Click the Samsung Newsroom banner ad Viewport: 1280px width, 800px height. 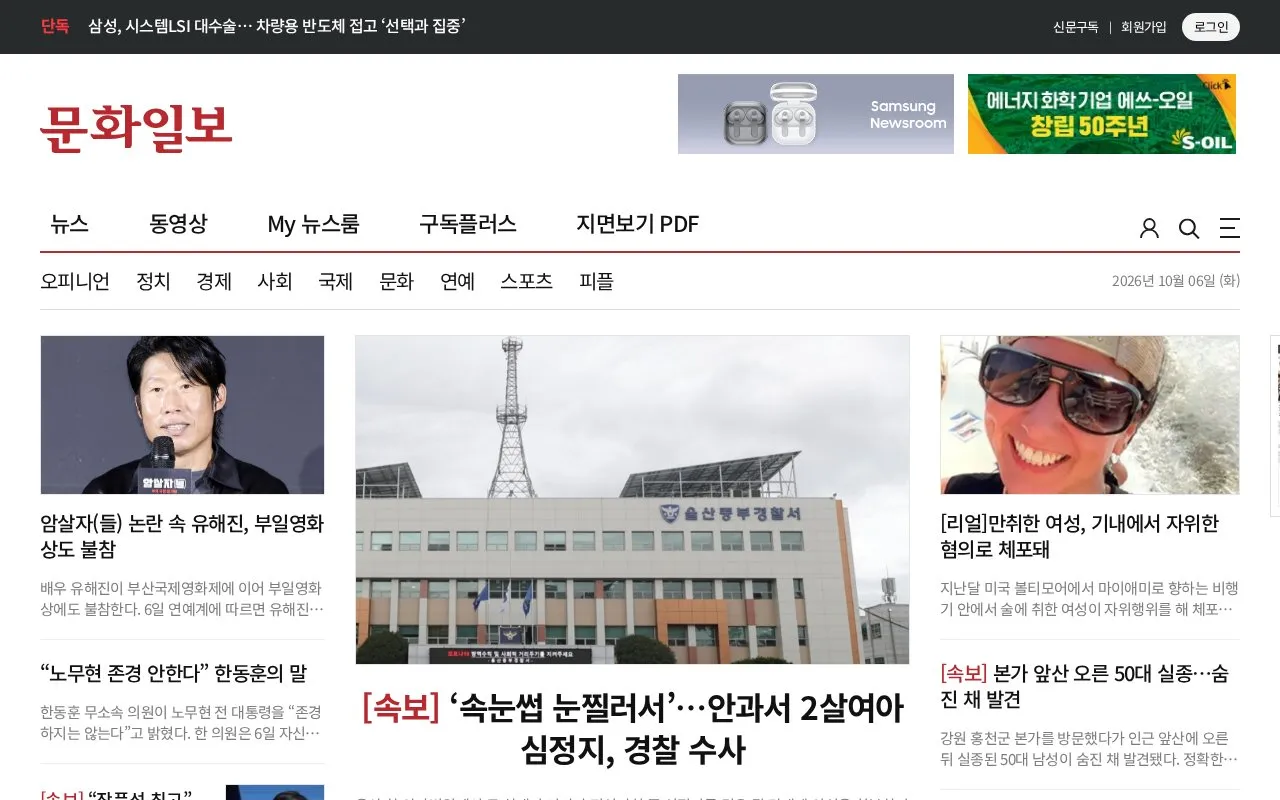(x=816, y=114)
